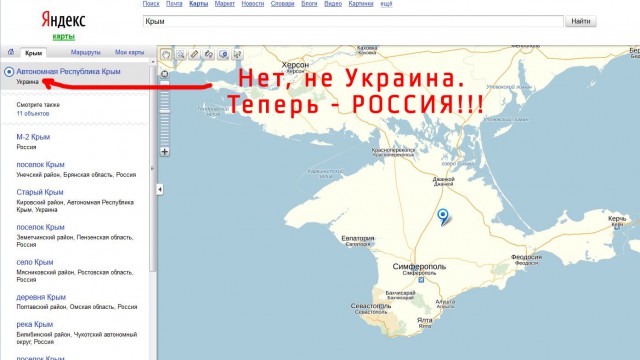Click the Смотрите также label
640x360 pixels.
38,105
